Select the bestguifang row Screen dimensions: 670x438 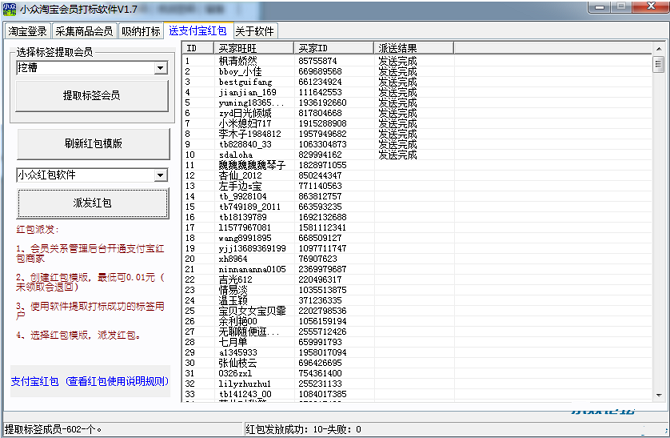pyautogui.click(x=417, y=82)
